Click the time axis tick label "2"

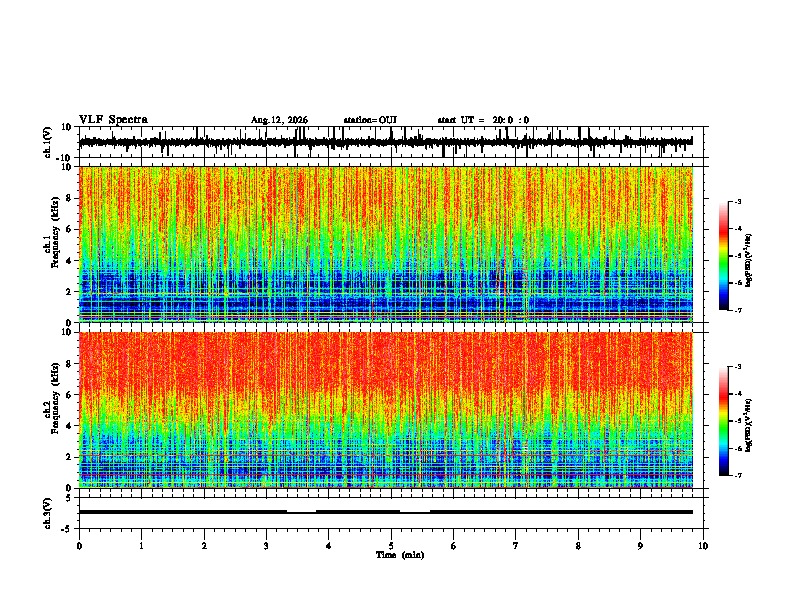click(204, 546)
